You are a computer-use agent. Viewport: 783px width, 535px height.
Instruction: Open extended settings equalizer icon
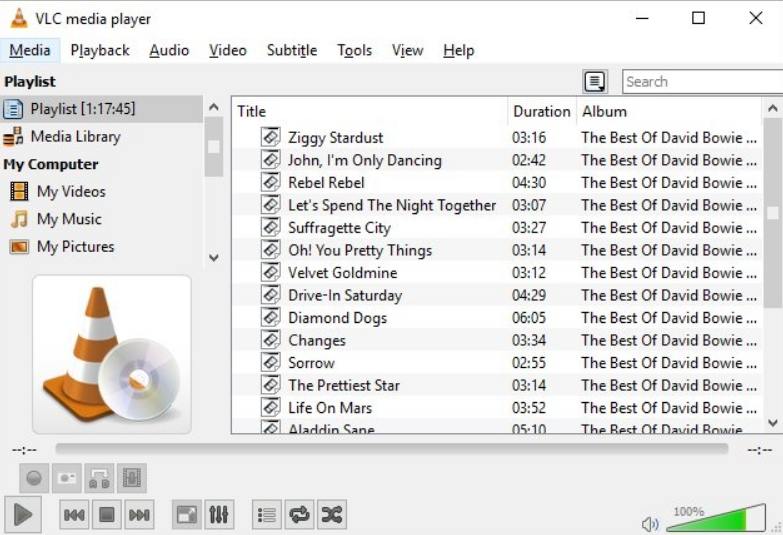219,515
